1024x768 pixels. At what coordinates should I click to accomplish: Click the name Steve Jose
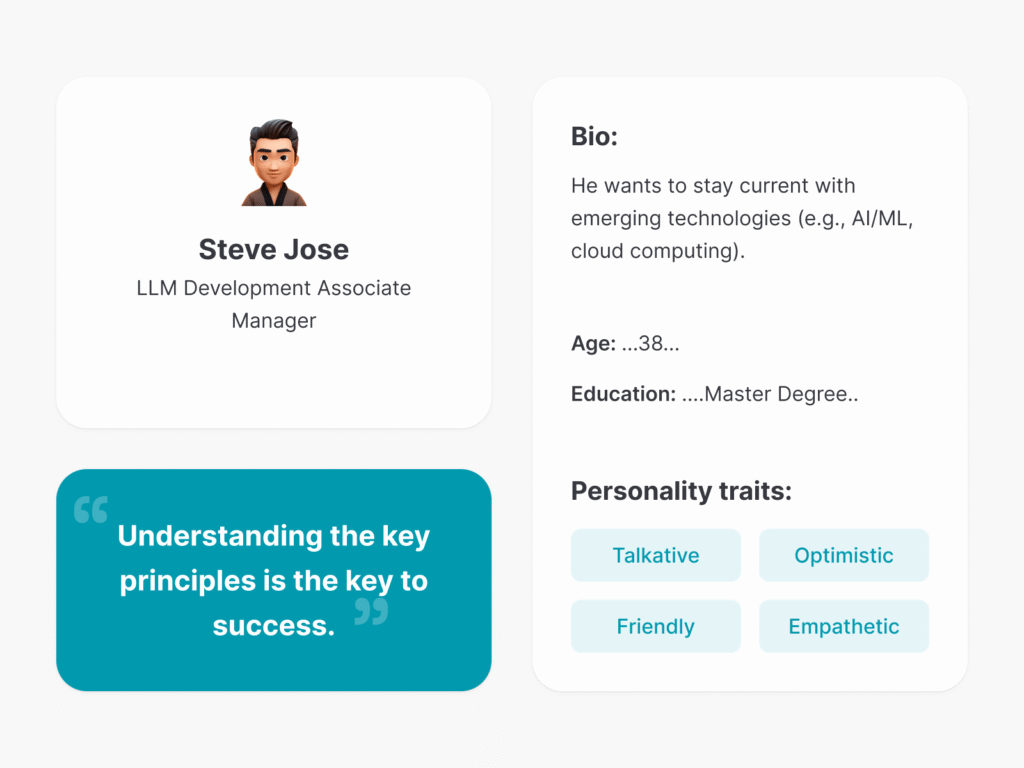(274, 249)
